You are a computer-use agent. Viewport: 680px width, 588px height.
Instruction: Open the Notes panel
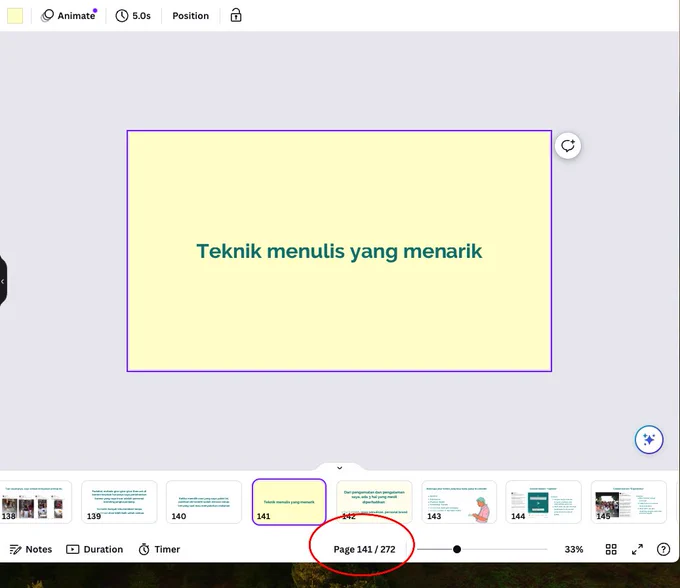[31, 549]
